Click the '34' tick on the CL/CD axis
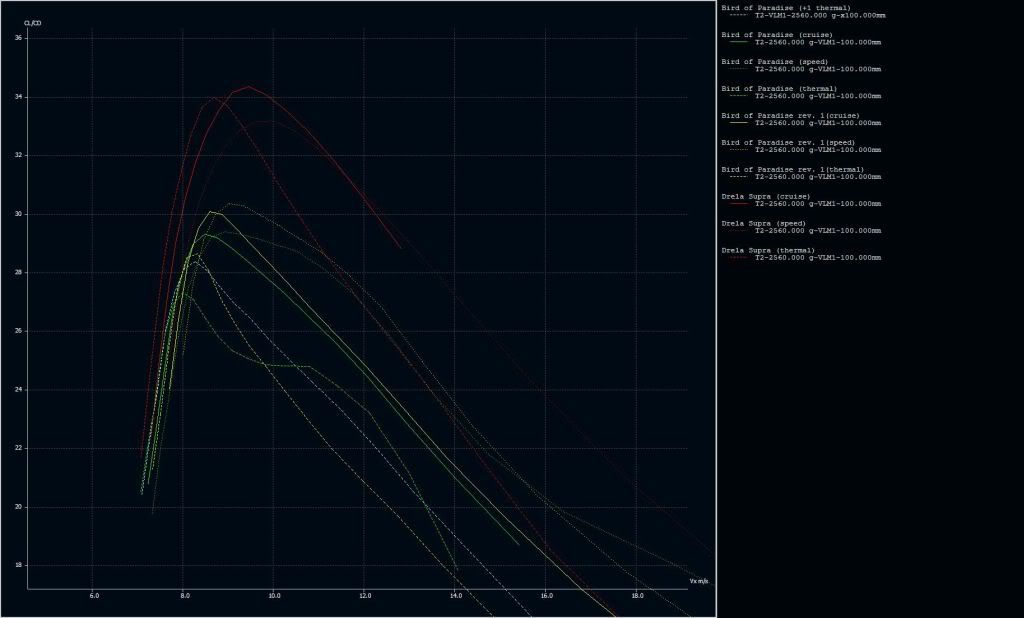This screenshot has width=1024, height=618. click(x=18, y=97)
